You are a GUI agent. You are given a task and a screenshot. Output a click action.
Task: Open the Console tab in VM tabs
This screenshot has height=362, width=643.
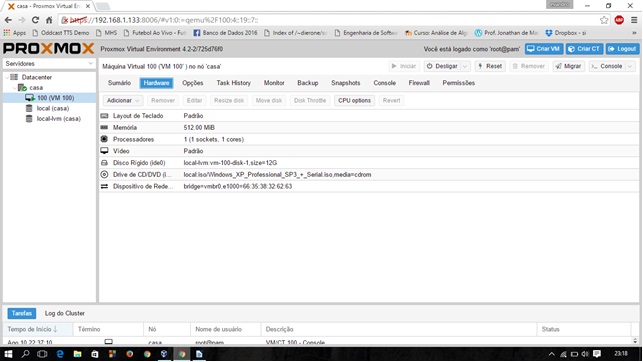coord(384,83)
